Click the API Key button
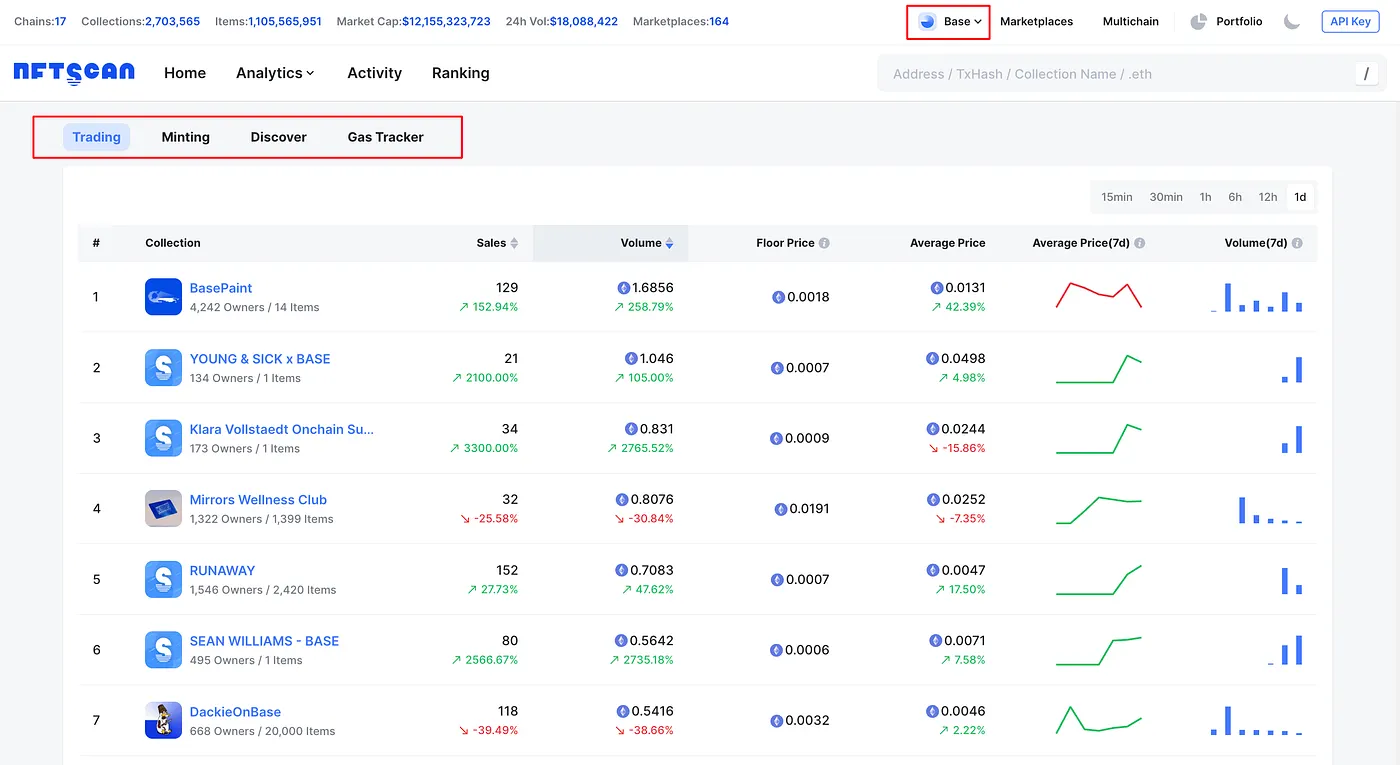Viewport: 1400px width, 765px height. tap(1351, 21)
